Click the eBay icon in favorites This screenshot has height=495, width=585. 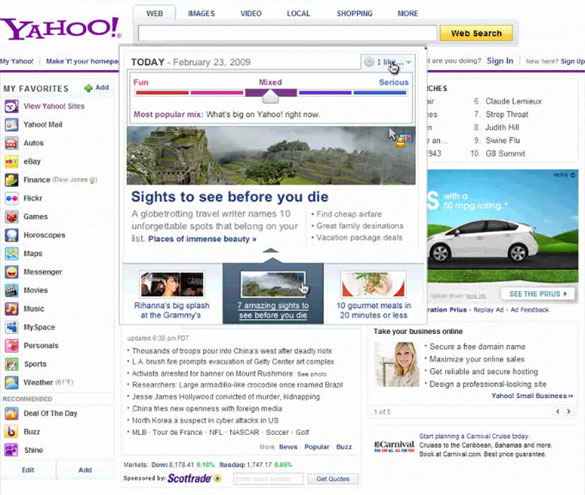click(12, 162)
